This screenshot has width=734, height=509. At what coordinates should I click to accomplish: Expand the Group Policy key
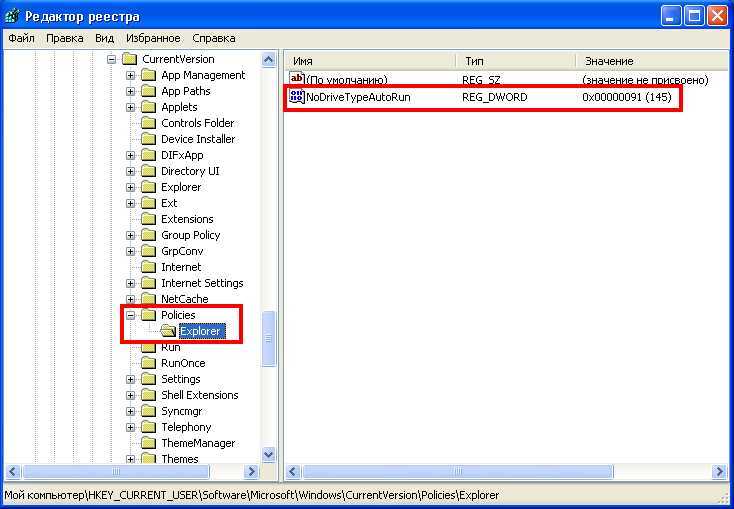(131, 236)
